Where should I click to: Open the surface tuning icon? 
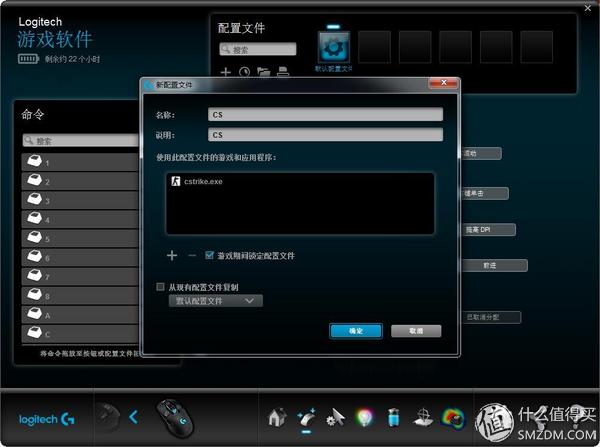click(x=423, y=418)
